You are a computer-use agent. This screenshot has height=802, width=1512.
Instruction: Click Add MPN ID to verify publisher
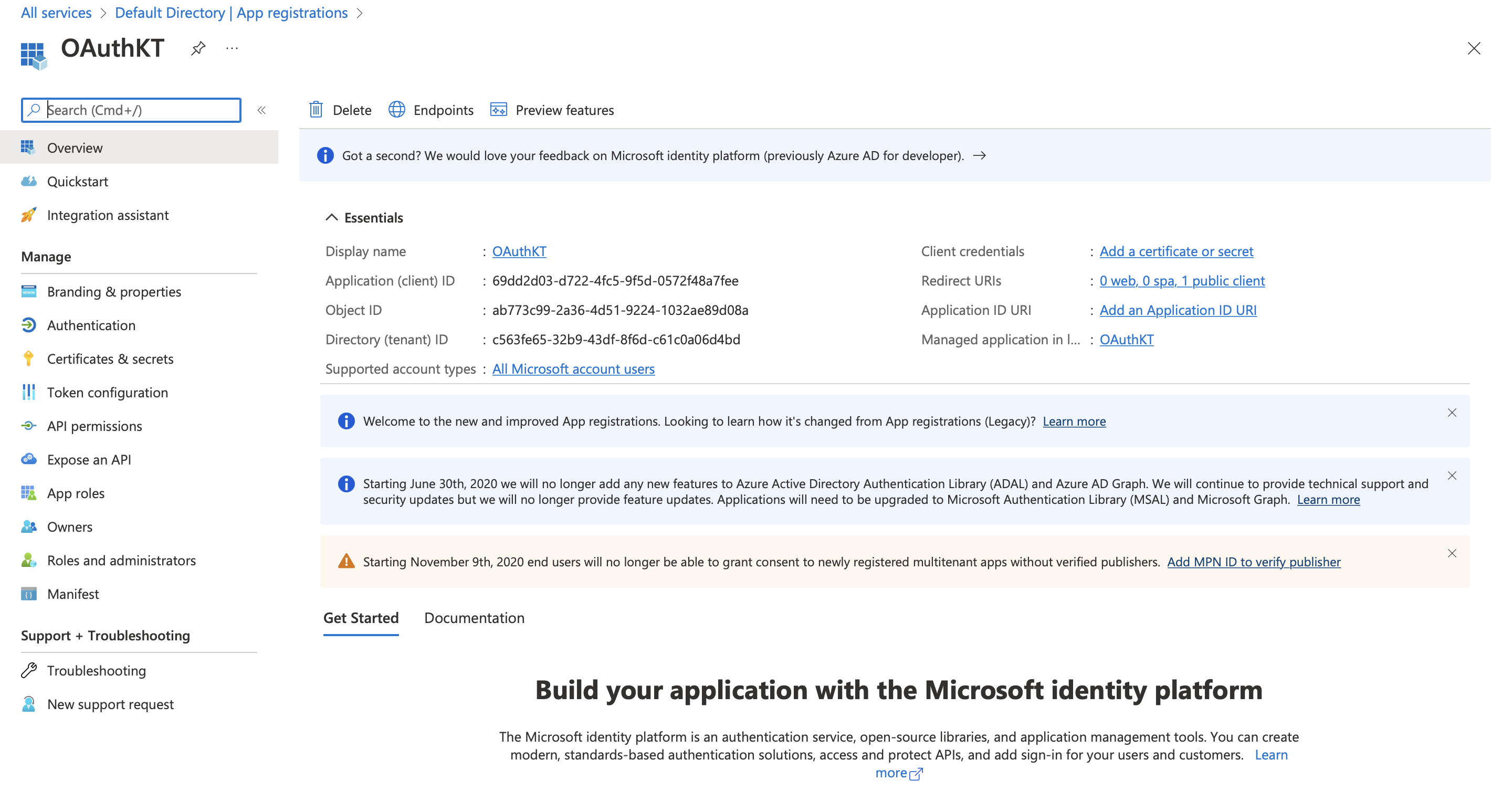pos(1254,562)
